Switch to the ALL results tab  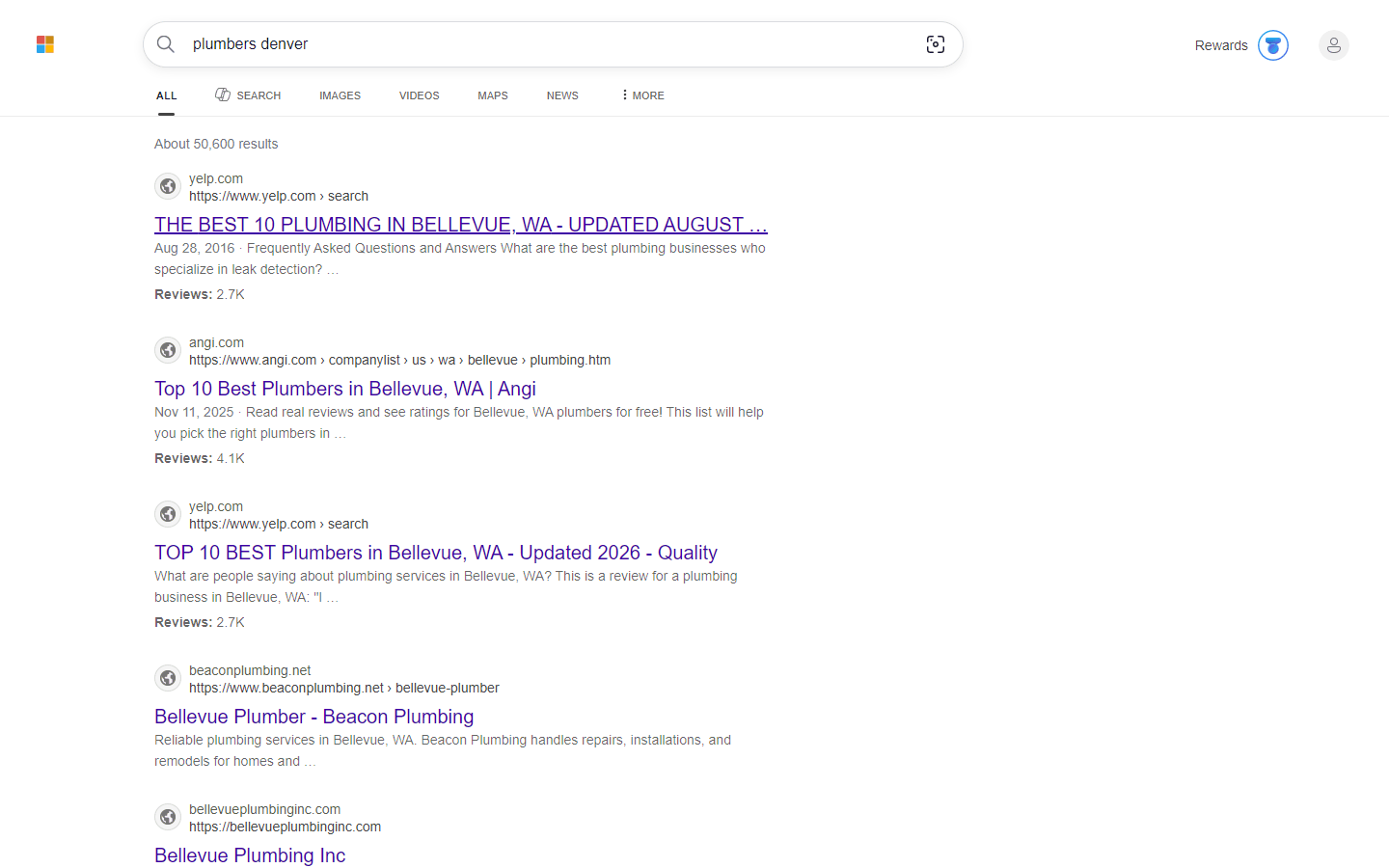pyautogui.click(x=167, y=95)
